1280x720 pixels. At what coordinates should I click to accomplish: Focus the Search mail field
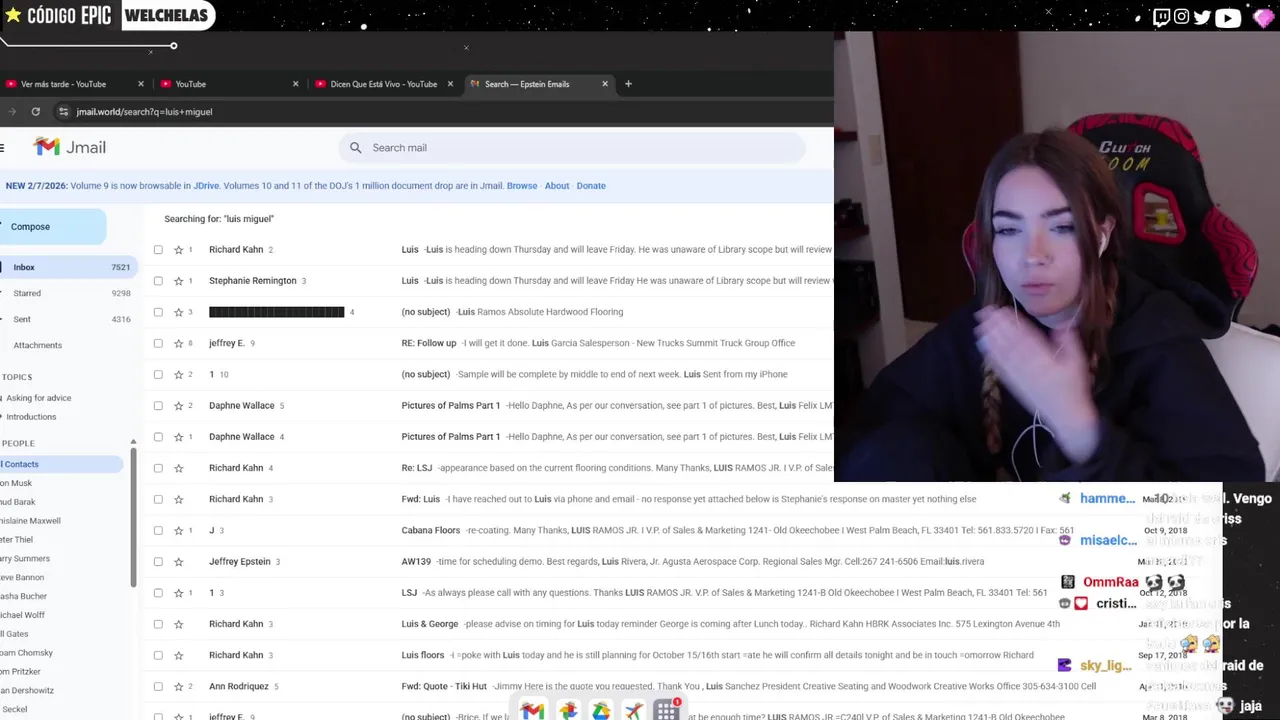pyautogui.click(x=572, y=148)
